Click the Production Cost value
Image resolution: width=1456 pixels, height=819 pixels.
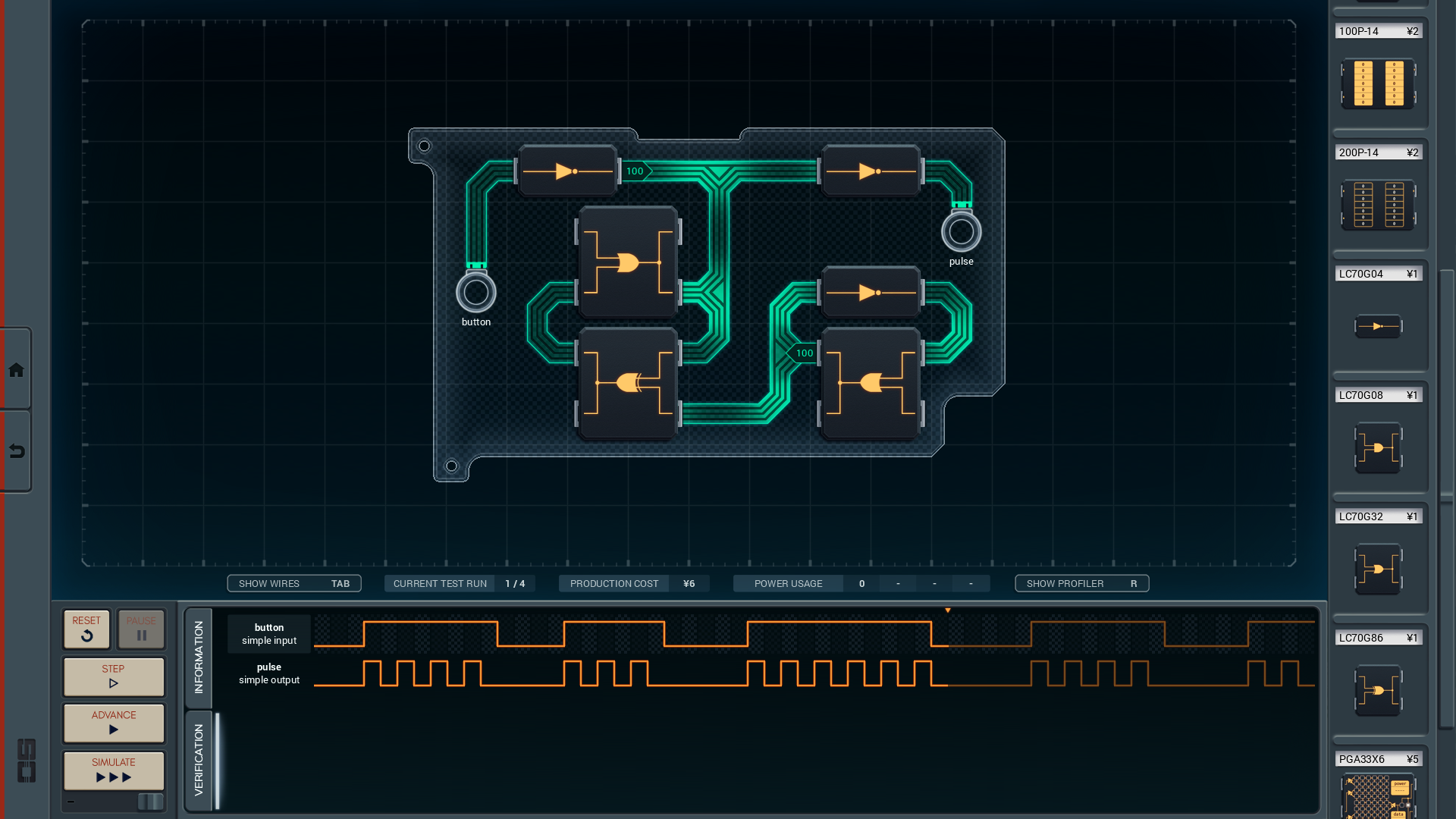689,583
